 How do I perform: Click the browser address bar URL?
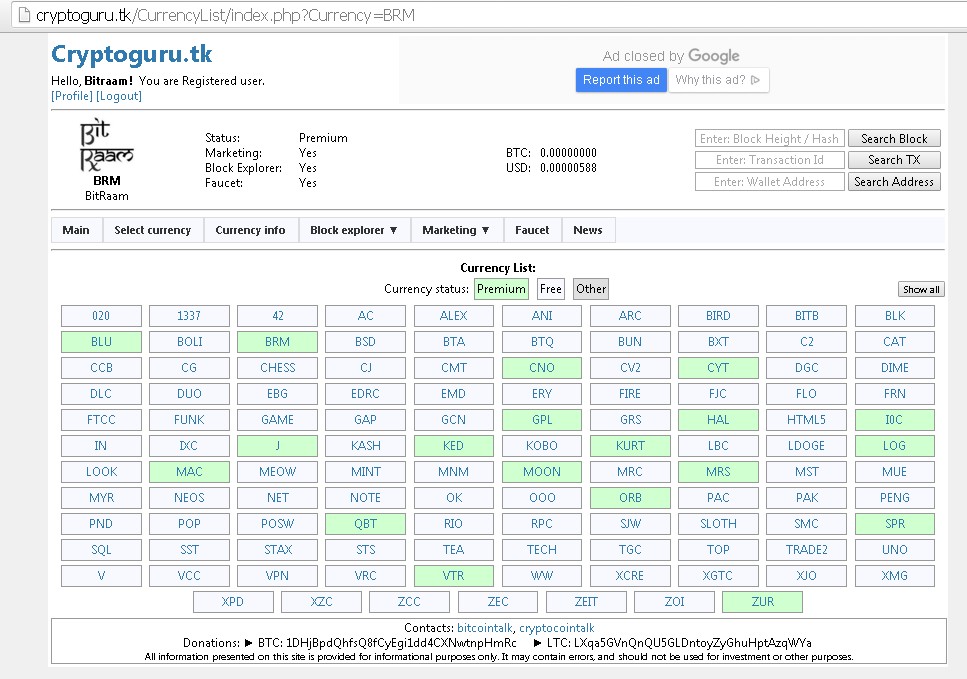[226, 15]
